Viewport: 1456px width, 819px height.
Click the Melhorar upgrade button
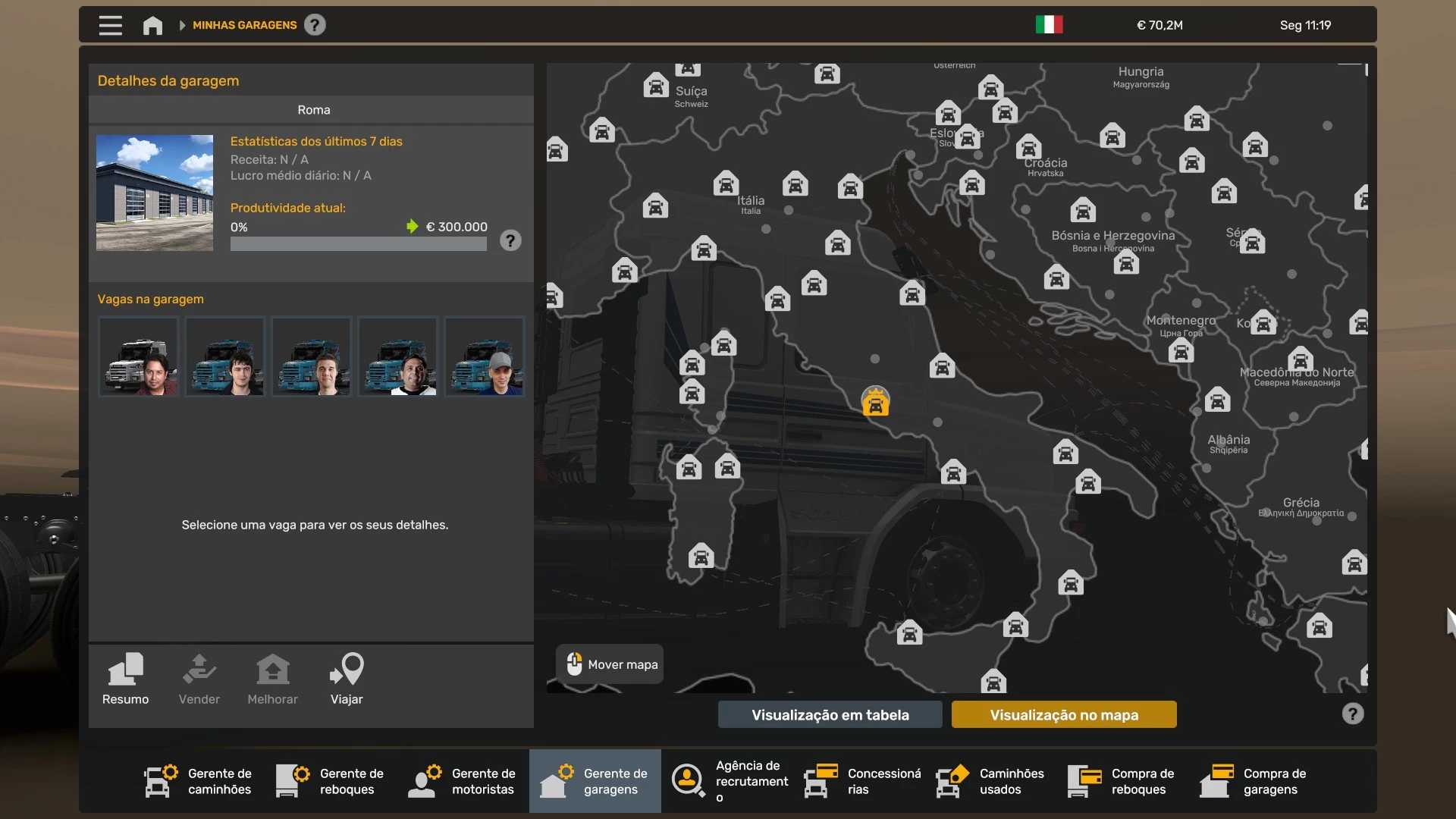pos(272,679)
